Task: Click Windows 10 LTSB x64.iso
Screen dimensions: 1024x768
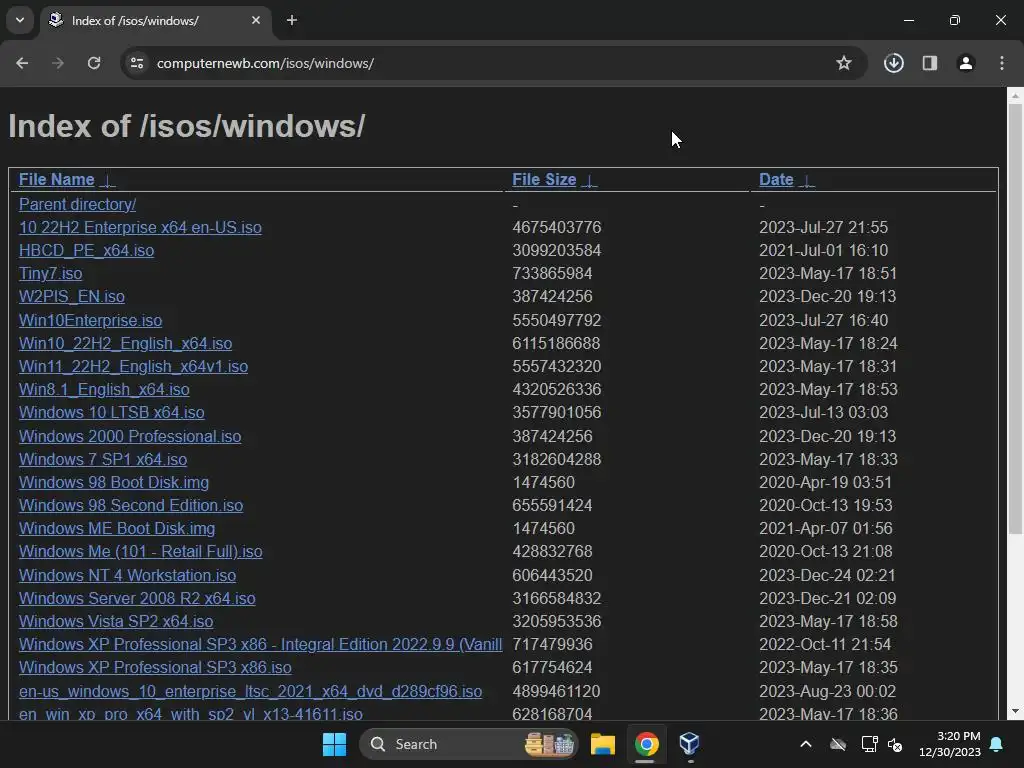Action: click(111, 413)
